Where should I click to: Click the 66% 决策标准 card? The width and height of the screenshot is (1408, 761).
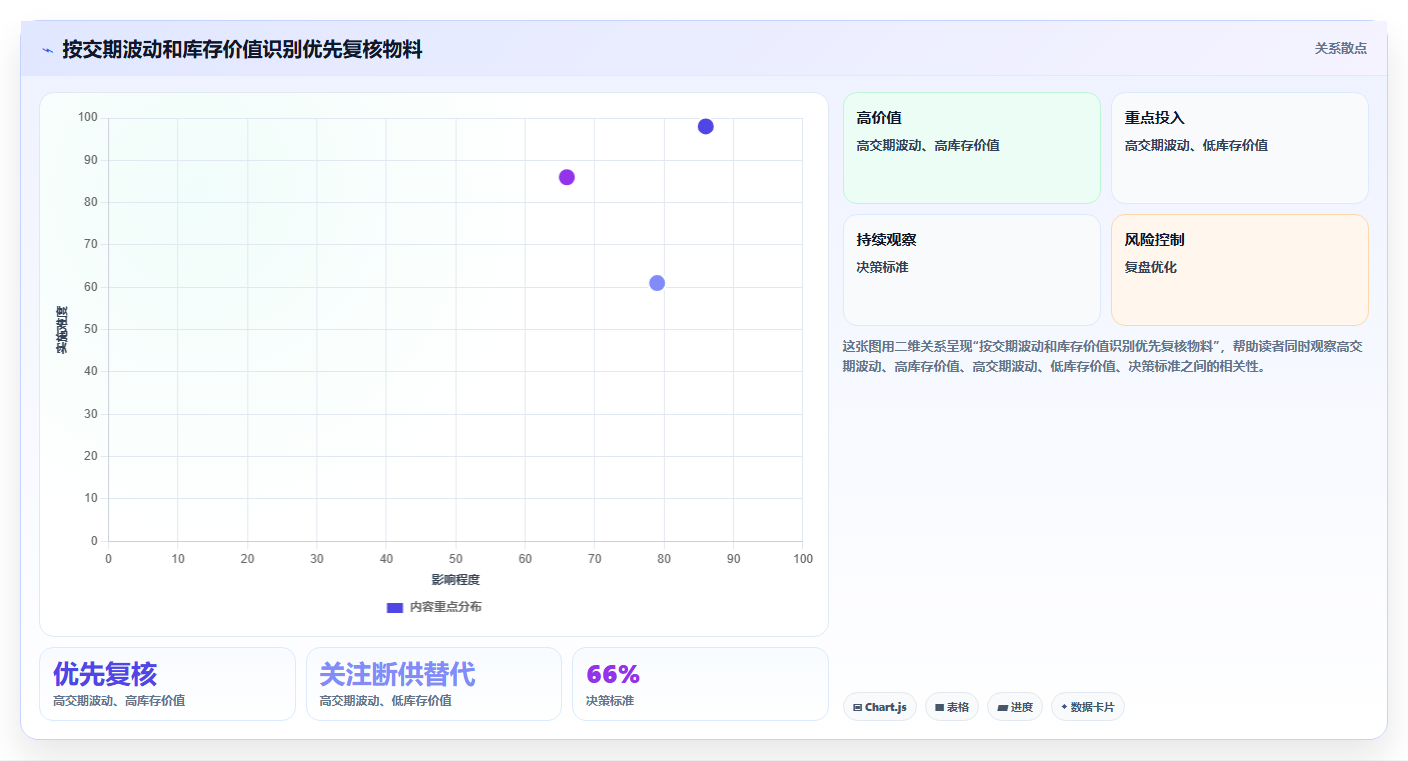[x=700, y=684]
